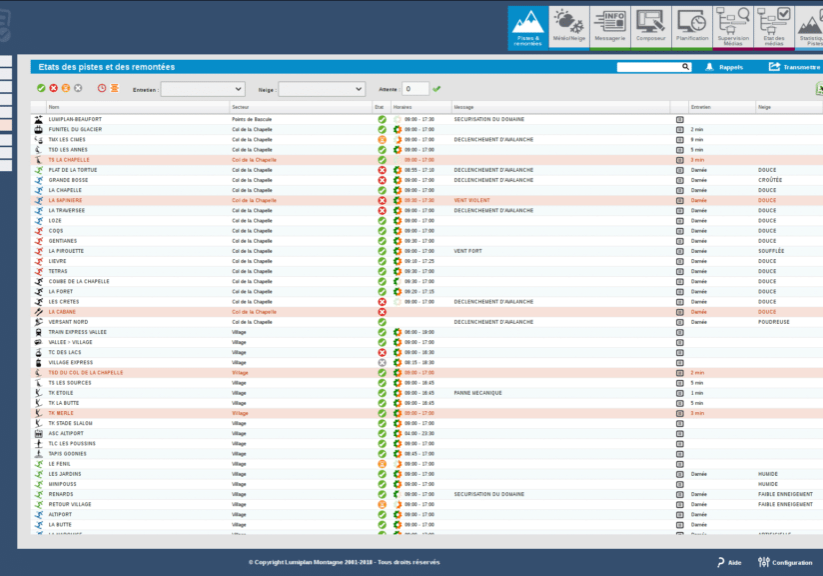Click the green open-status filter icon
Screen dimensions: 823x576
41,88
